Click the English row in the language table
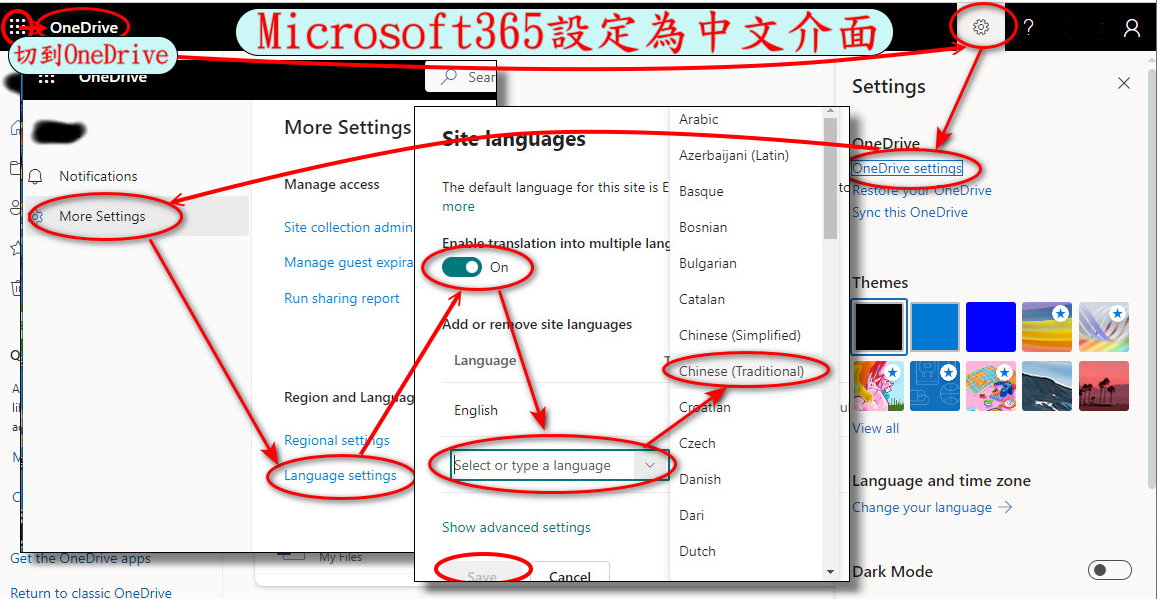Image resolution: width=1157 pixels, height=599 pixels. (x=556, y=410)
